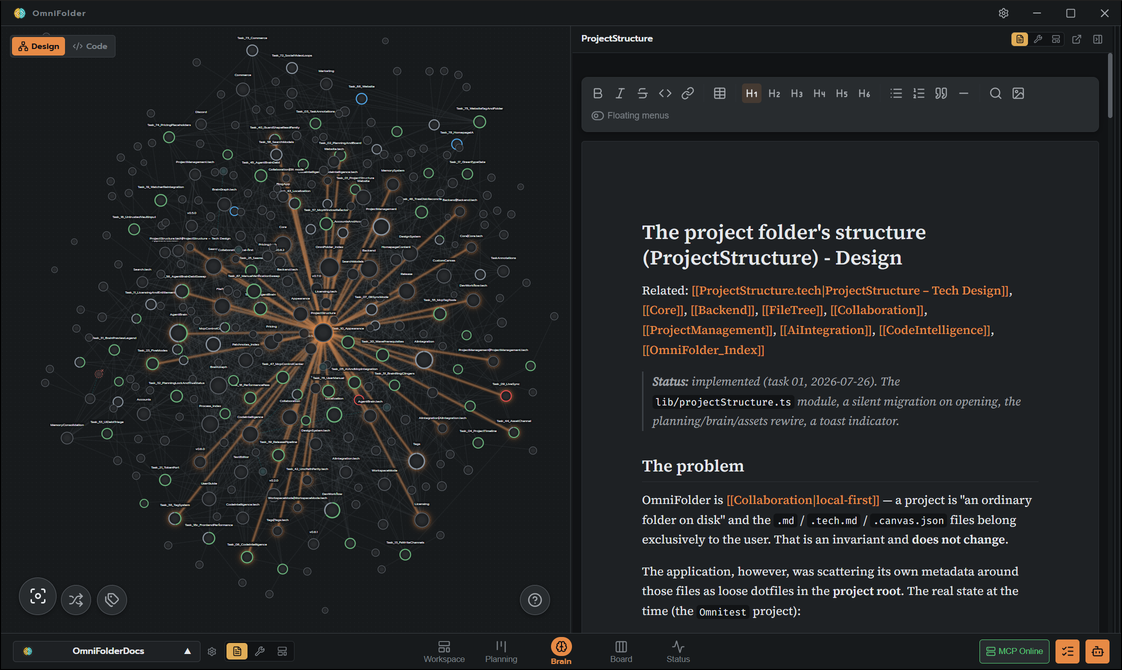Expand the OmniFolderDocs project selector
Image resolution: width=1122 pixels, height=670 pixels.
tap(107, 651)
